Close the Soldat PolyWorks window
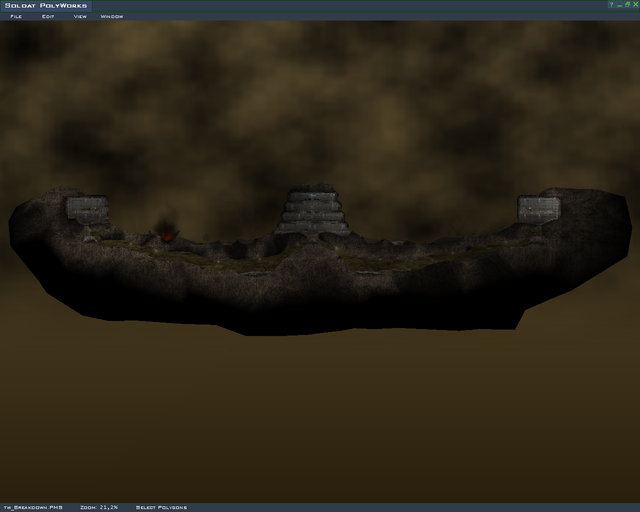Viewport: 640px width, 512px height. [x=634, y=5]
